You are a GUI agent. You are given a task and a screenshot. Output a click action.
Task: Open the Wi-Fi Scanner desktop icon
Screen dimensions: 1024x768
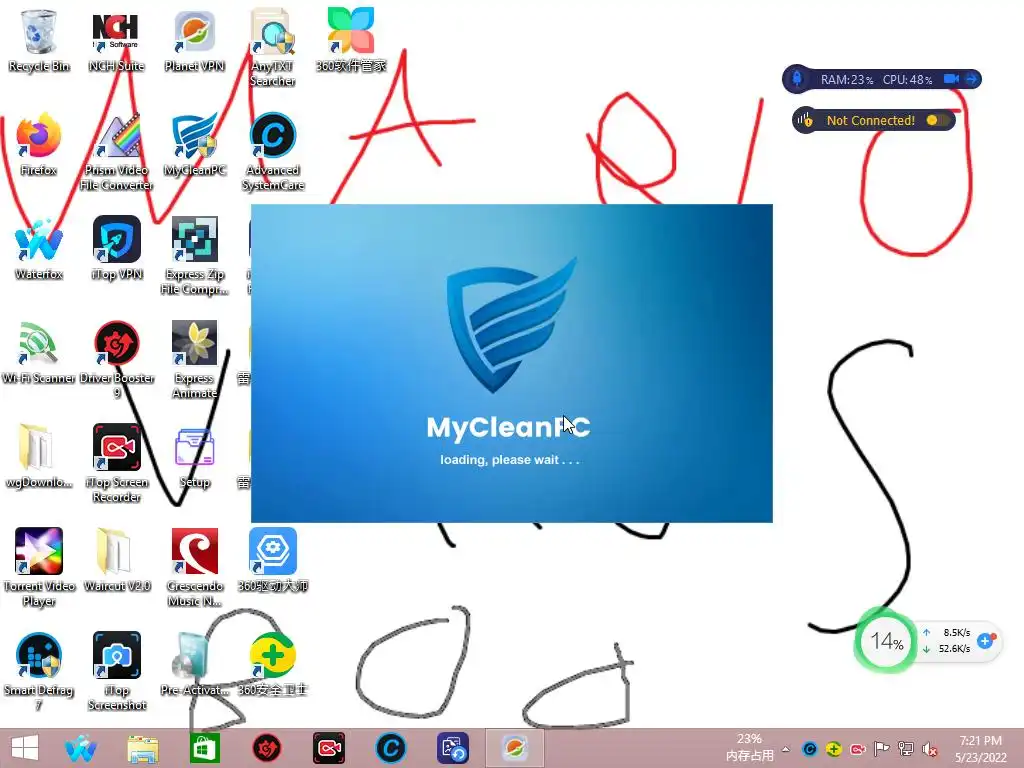click(x=39, y=353)
